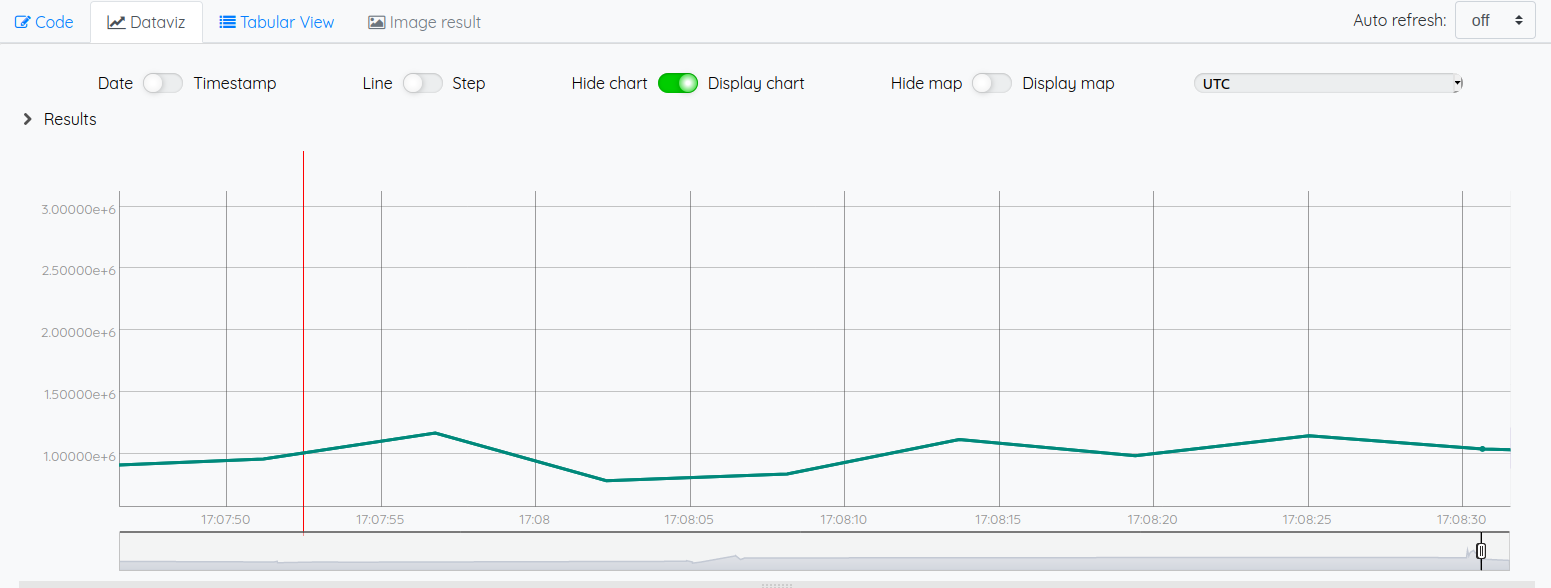Click the 17:08 time label
This screenshot has width=1551, height=588.
coord(535,520)
